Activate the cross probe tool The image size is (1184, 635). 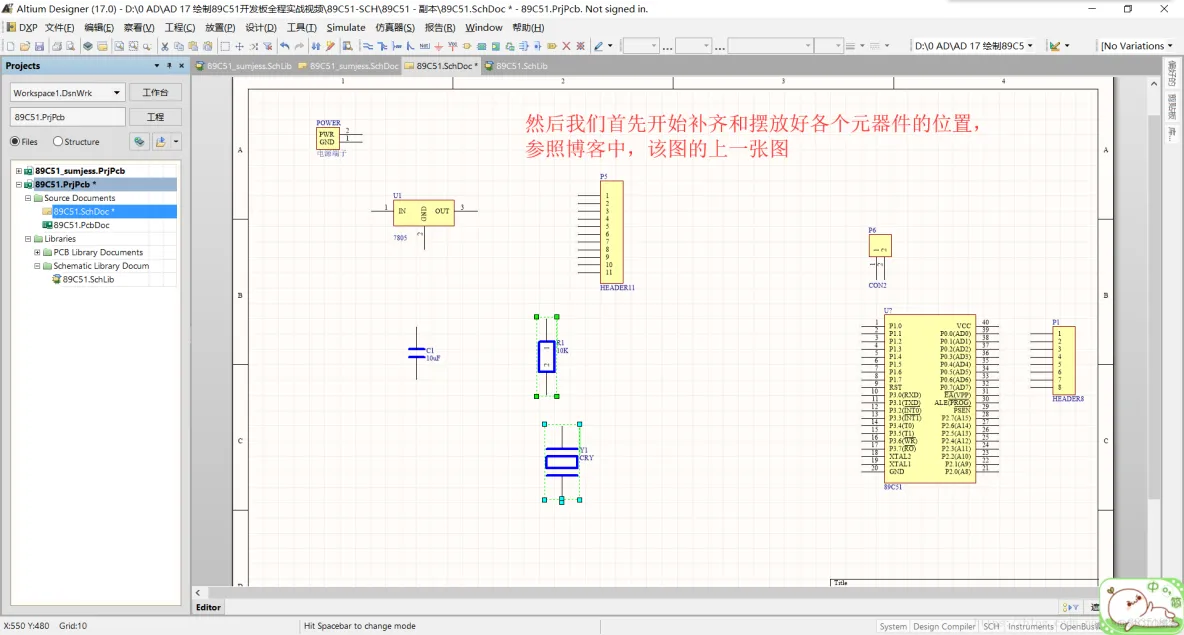(330, 46)
